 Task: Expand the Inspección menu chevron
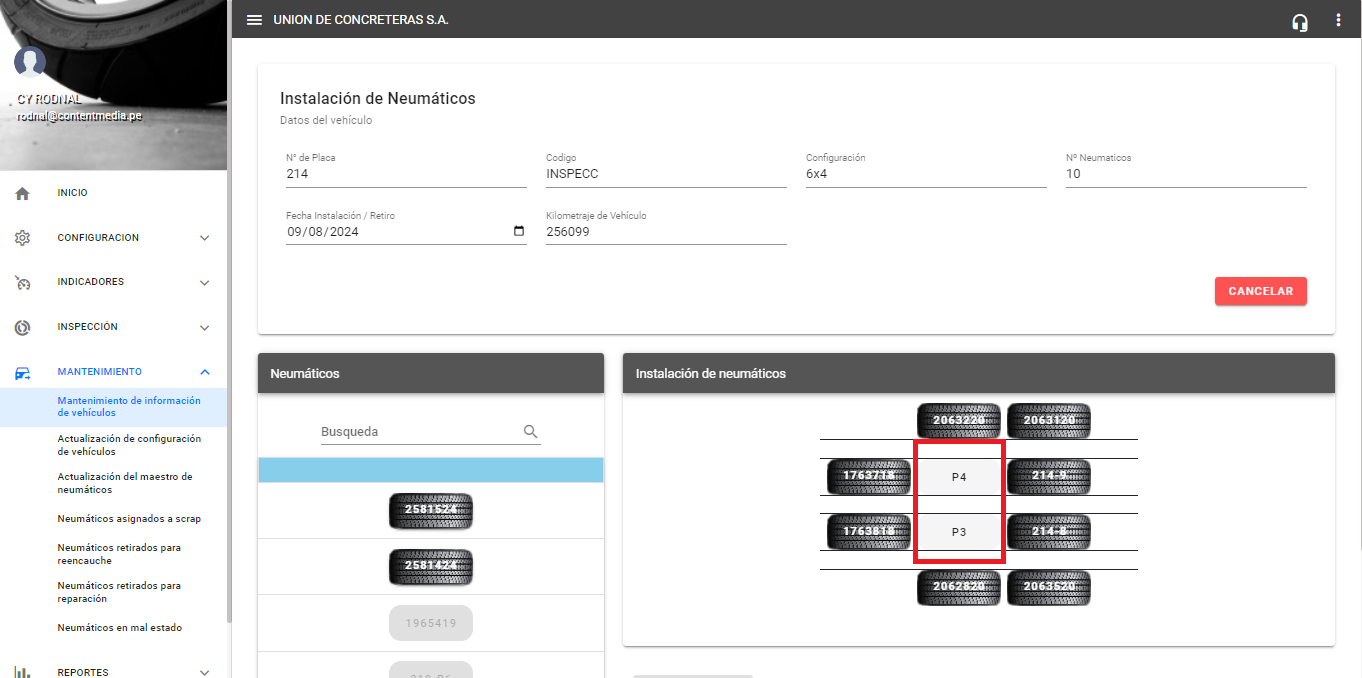204,328
